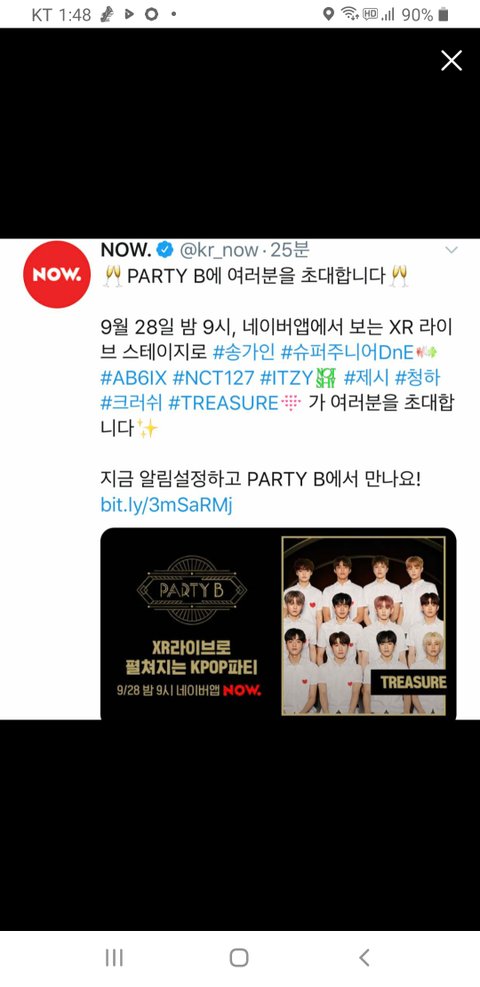
Task: Expand the tweet options chevron
Action: tap(451, 250)
